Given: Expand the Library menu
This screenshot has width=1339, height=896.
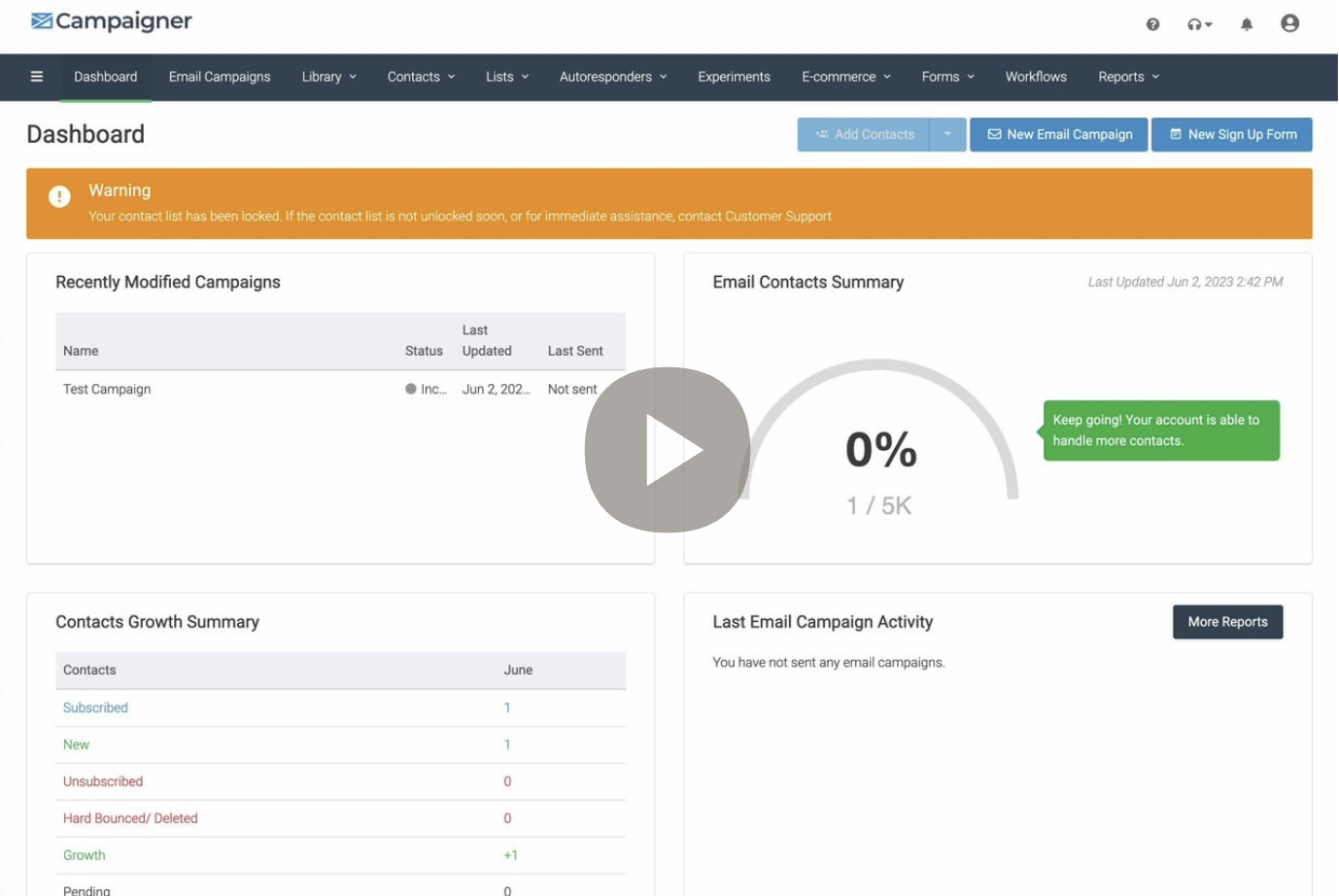Looking at the screenshot, I should tap(328, 77).
